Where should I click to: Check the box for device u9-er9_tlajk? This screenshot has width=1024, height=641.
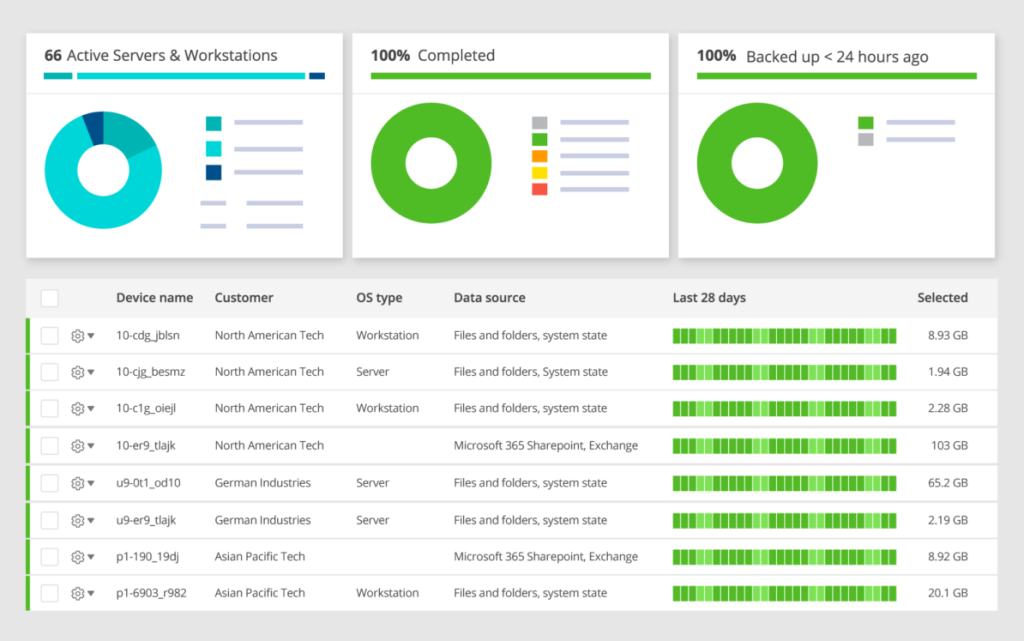coord(50,520)
